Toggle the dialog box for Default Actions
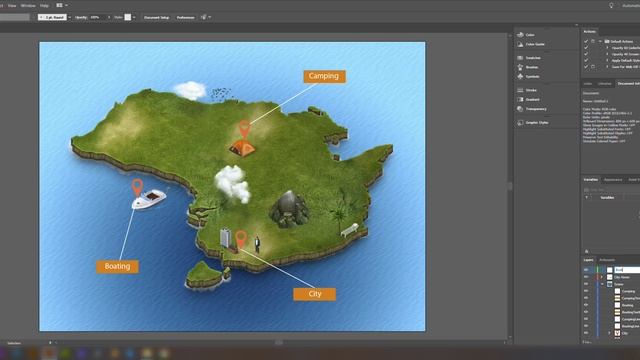 [593, 41]
